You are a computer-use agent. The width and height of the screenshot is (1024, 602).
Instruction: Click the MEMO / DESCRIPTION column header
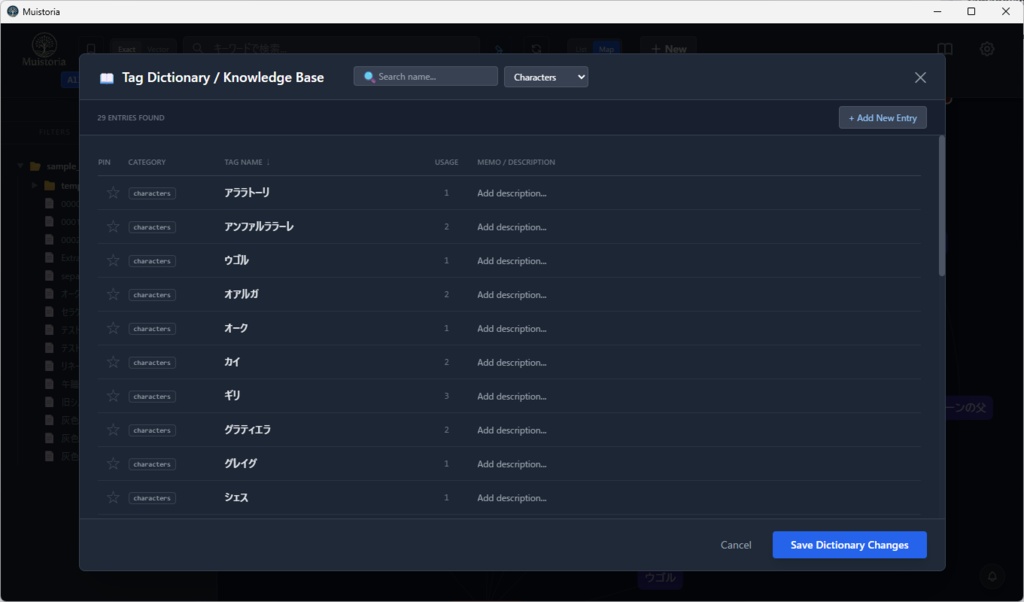516,162
